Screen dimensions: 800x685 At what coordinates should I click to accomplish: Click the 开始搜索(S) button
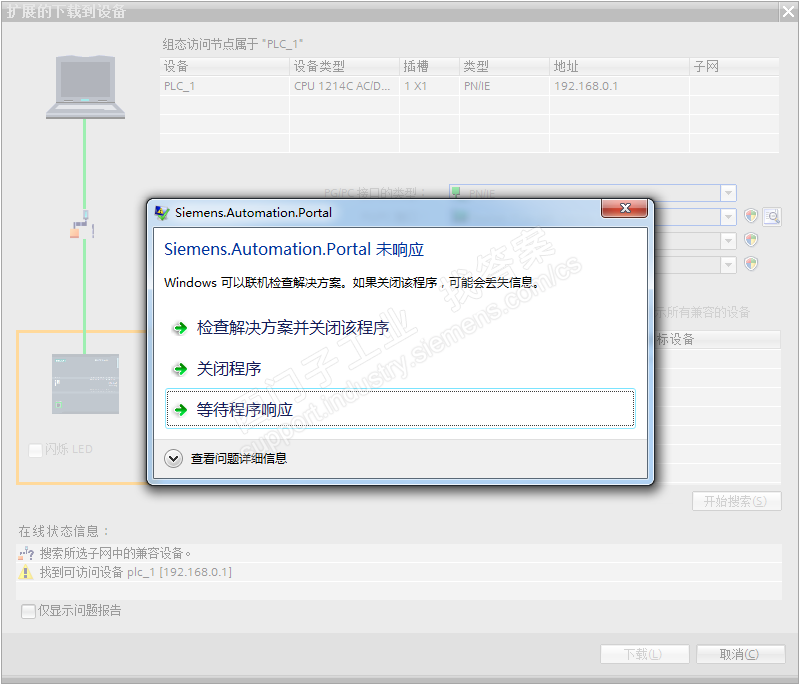click(x=736, y=501)
